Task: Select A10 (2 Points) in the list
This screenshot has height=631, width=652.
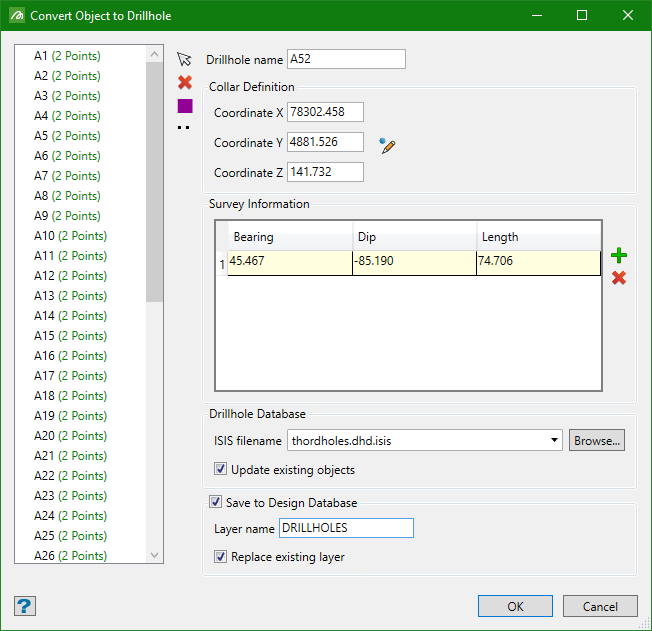Action: point(70,236)
